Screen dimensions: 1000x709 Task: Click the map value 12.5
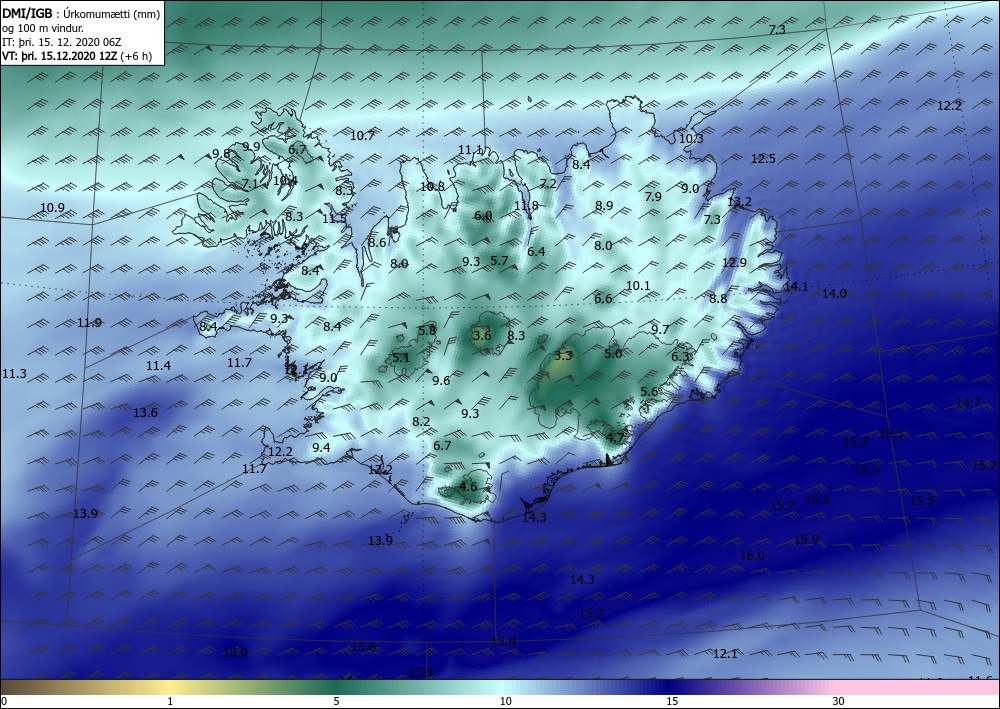(763, 159)
